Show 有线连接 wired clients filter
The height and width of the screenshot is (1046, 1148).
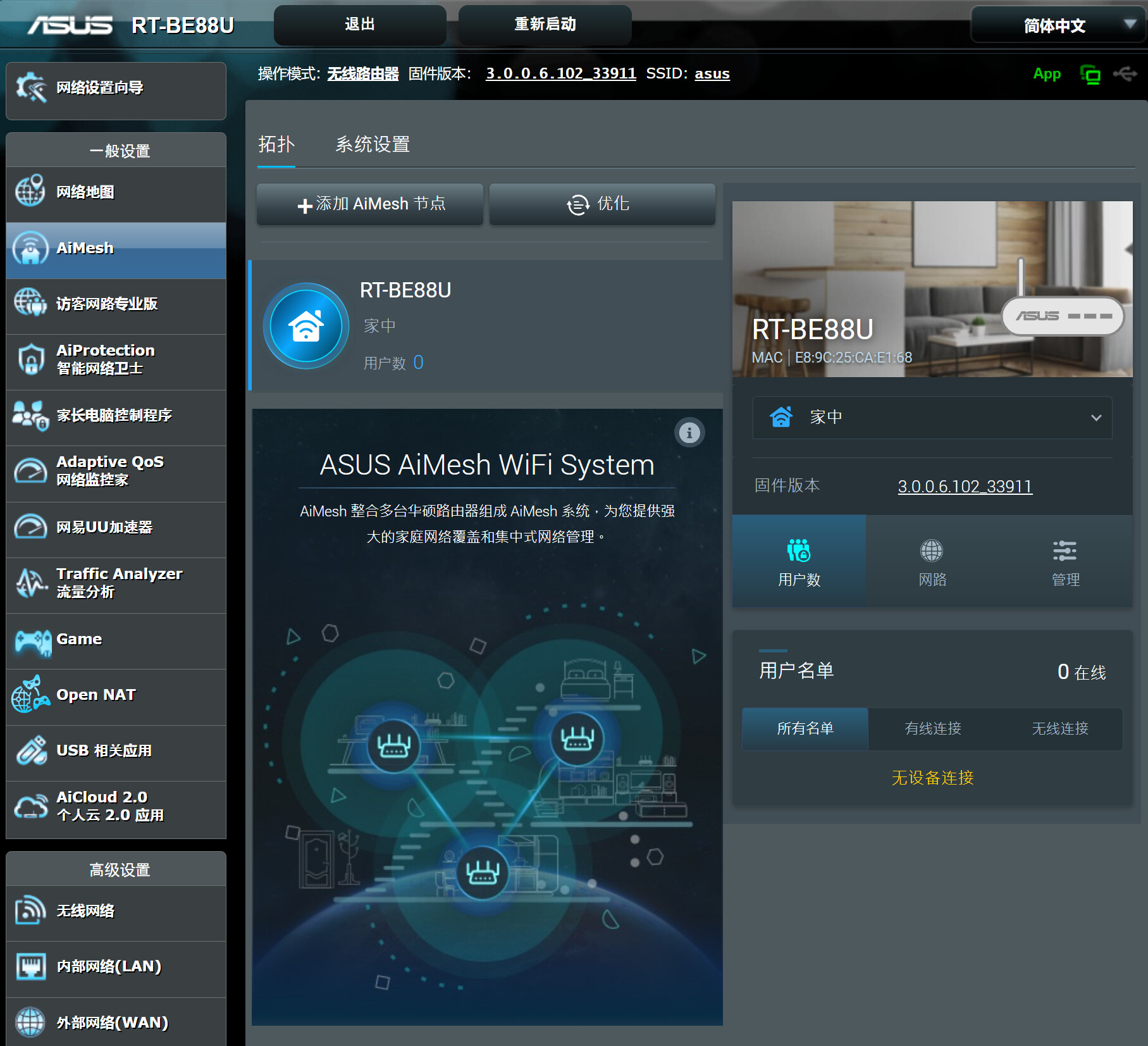932,729
